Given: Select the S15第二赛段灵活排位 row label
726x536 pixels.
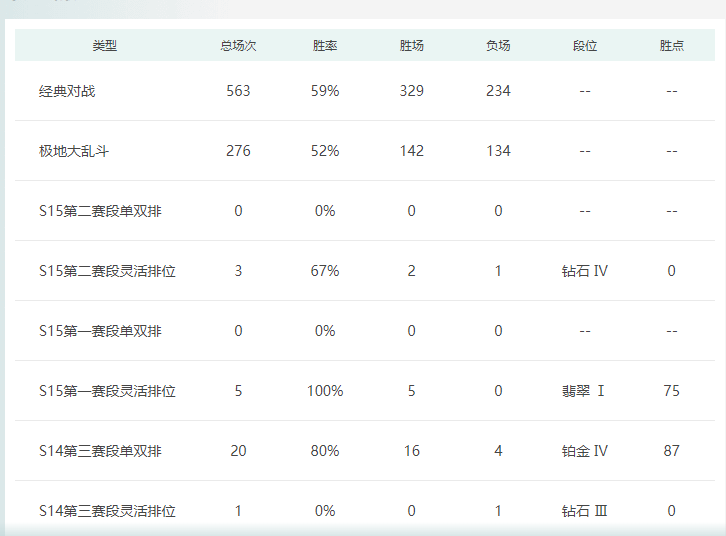Looking at the screenshot, I should pos(107,271).
